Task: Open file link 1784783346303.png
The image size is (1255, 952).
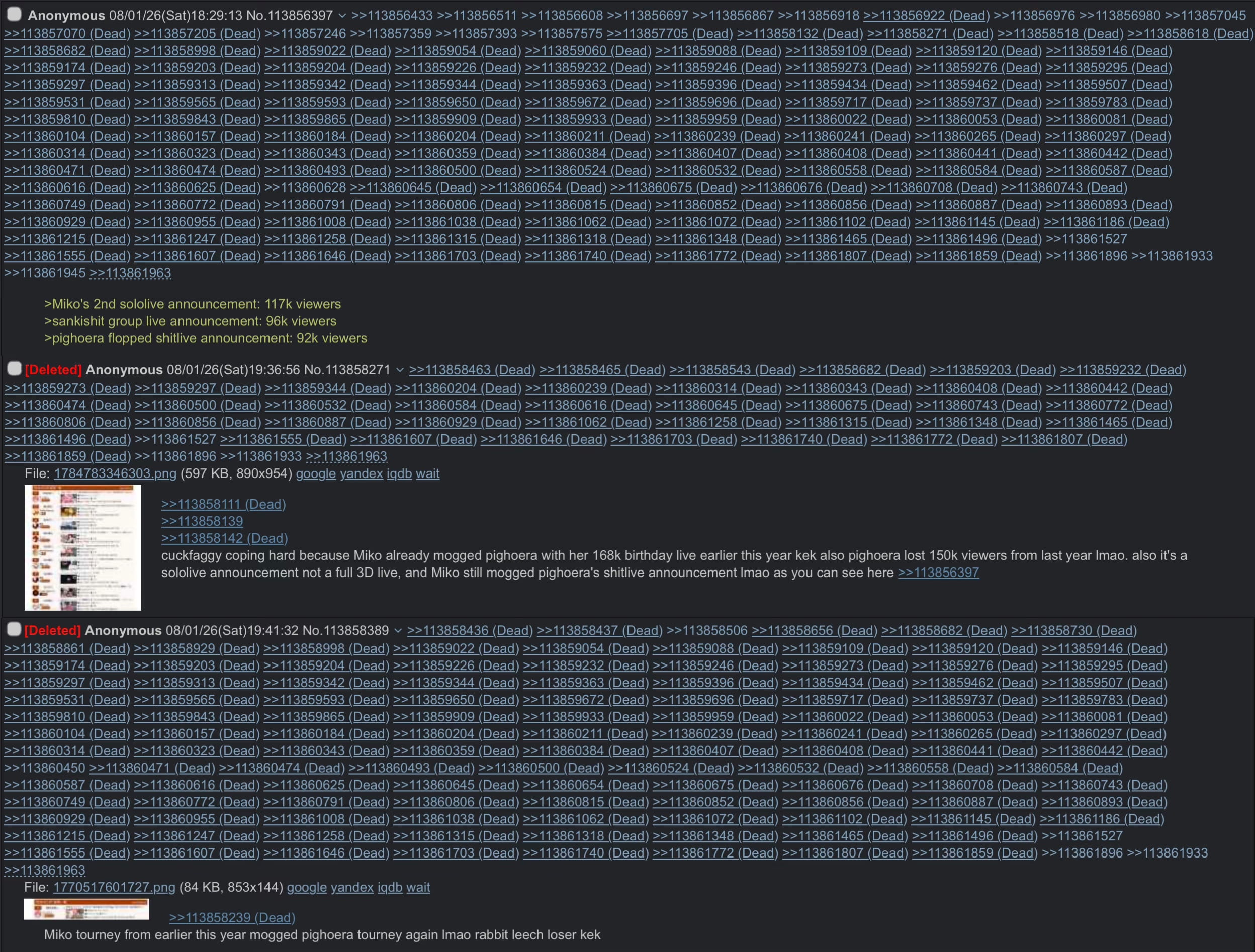Action: pyautogui.click(x=115, y=473)
